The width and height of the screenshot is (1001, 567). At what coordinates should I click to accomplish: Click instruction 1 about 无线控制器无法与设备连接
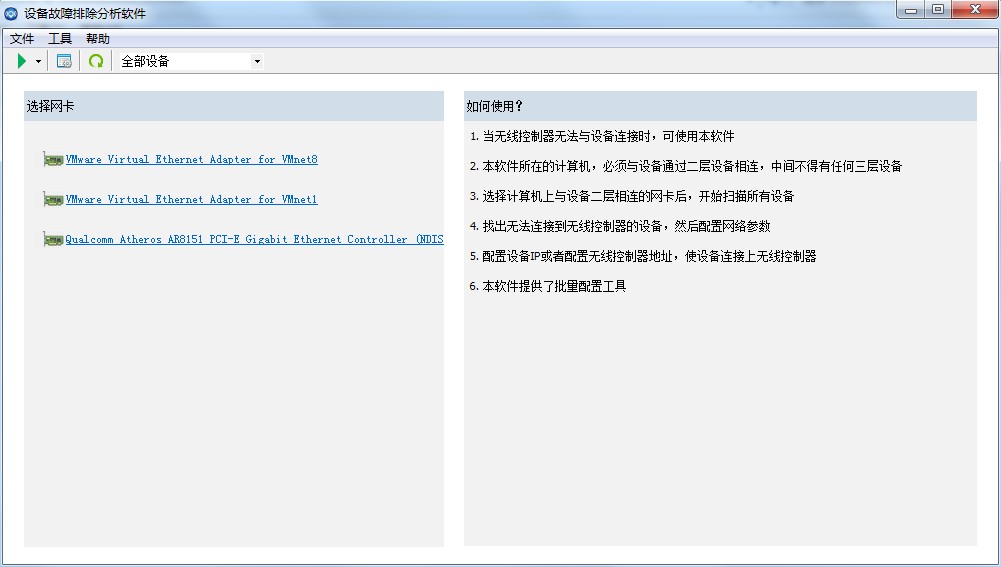tap(602, 136)
